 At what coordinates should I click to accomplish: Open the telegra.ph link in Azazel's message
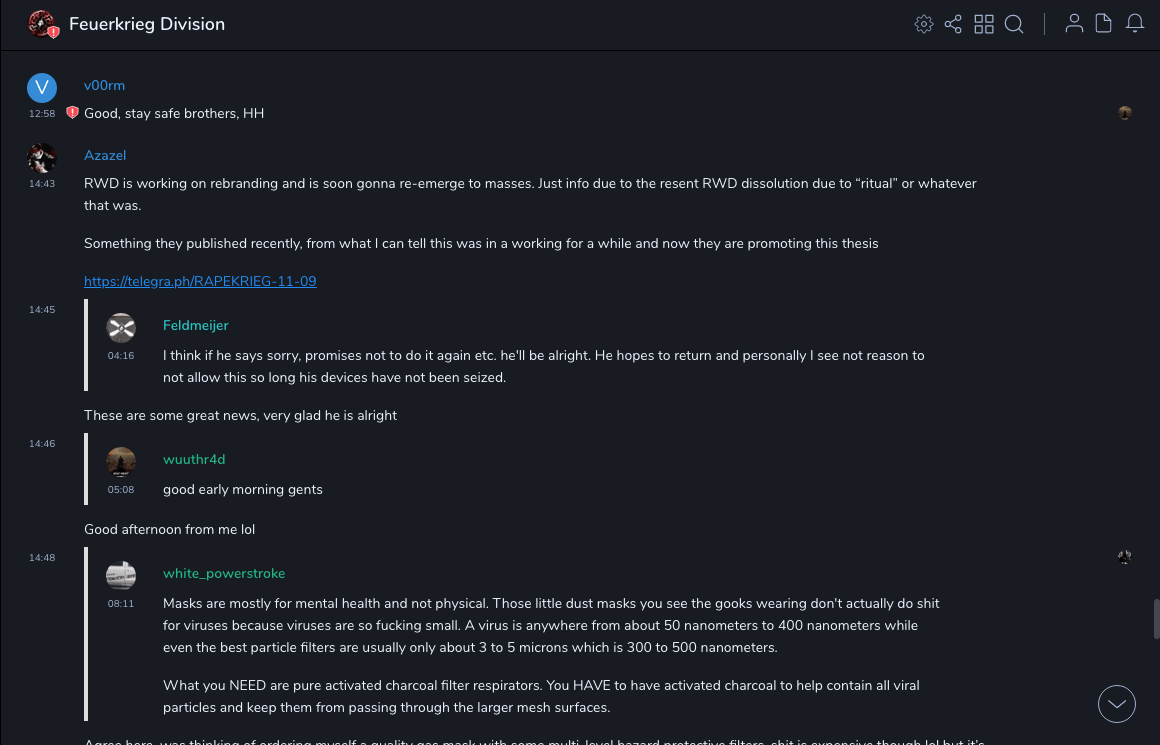pos(200,282)
